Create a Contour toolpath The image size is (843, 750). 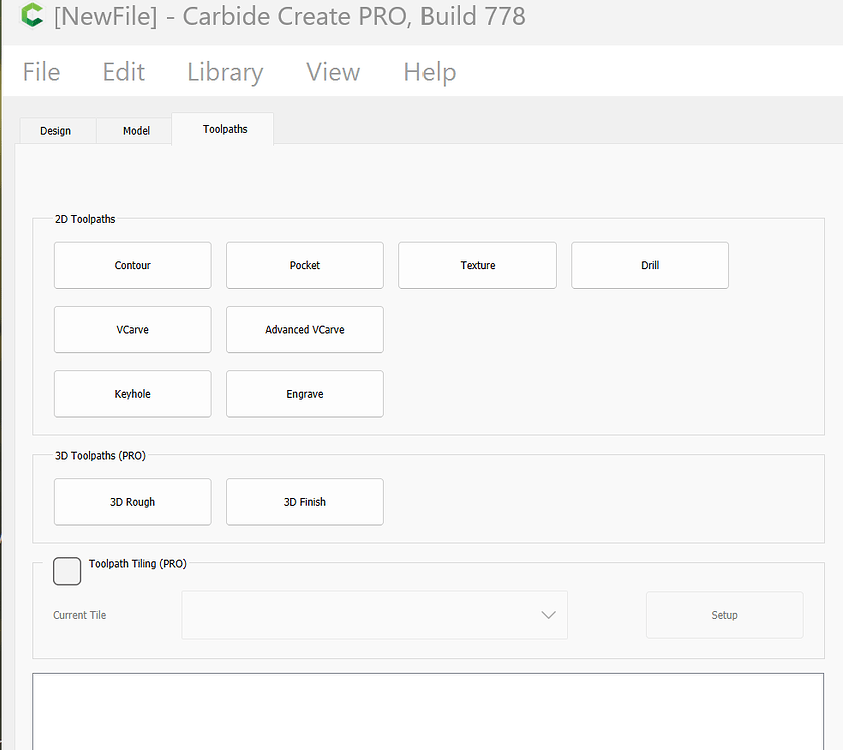(133, 265)
